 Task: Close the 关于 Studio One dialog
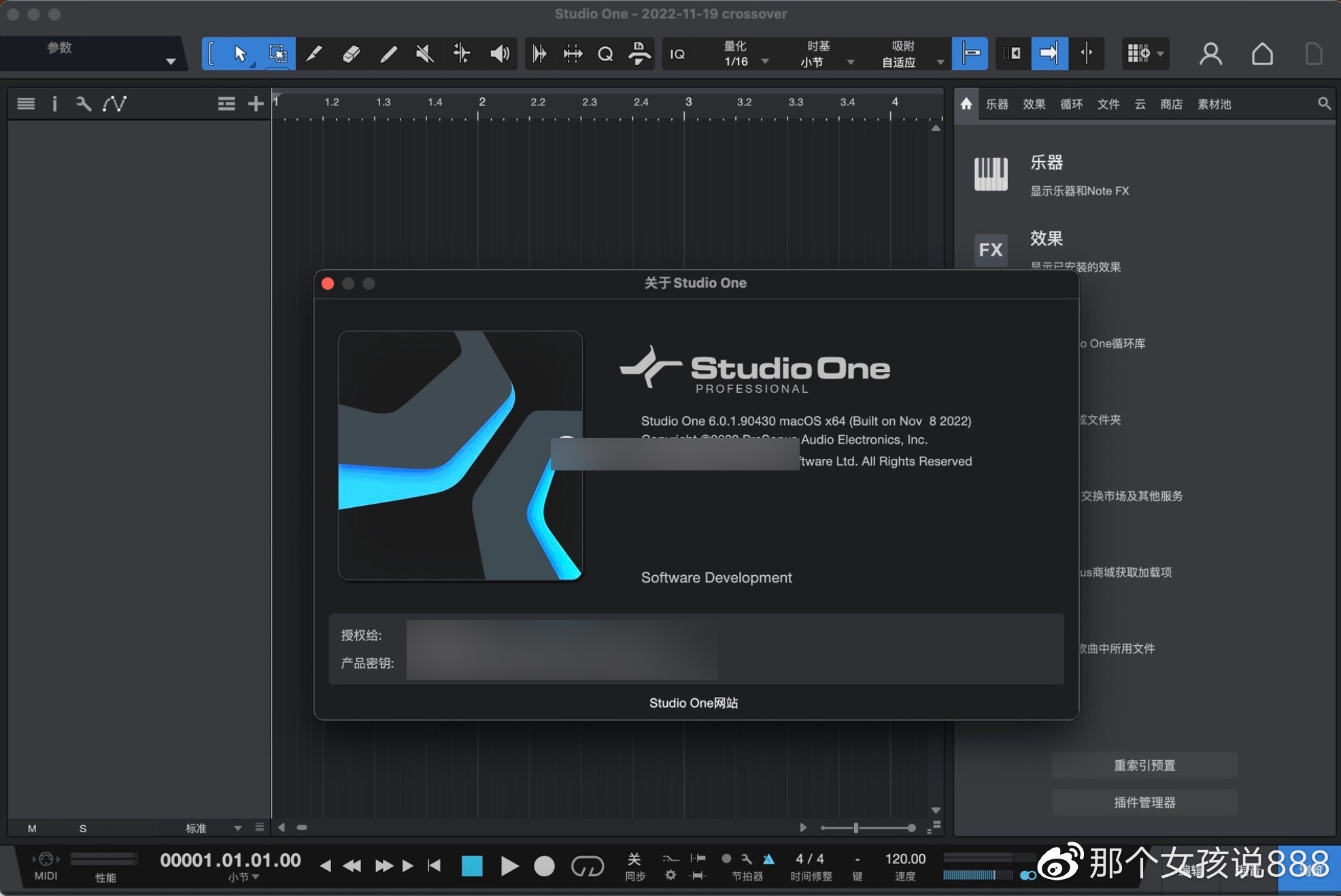coord(328,283)
